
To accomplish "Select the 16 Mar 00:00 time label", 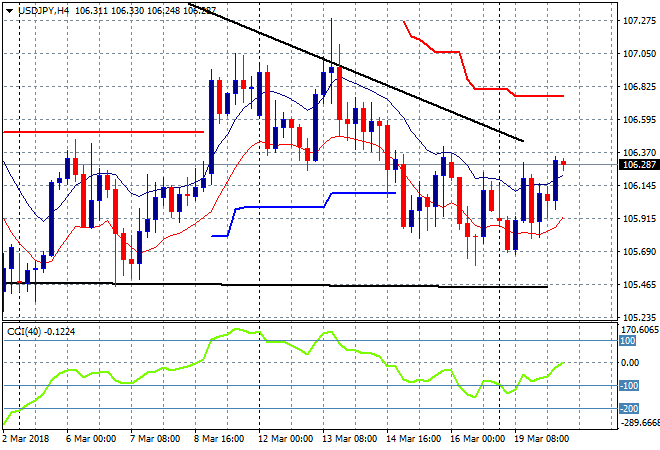I will point(477,439).
